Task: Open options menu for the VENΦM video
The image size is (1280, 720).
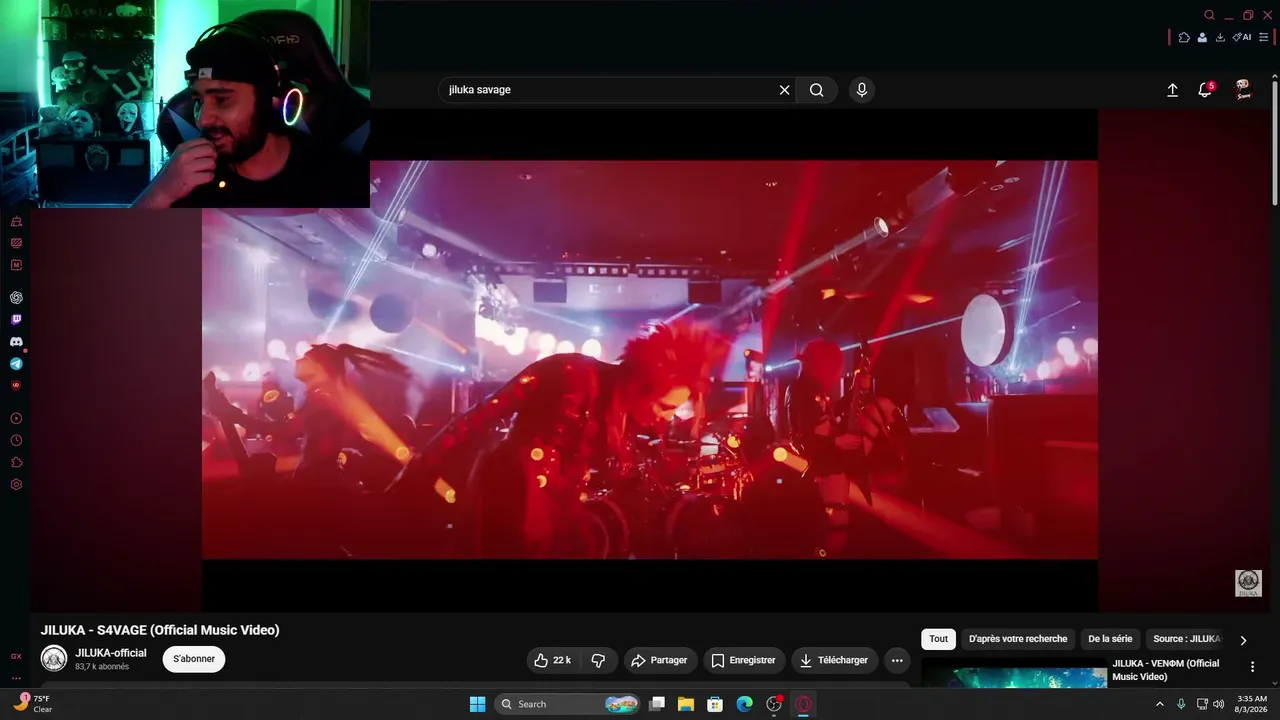Action: [x=1252, y=667]
